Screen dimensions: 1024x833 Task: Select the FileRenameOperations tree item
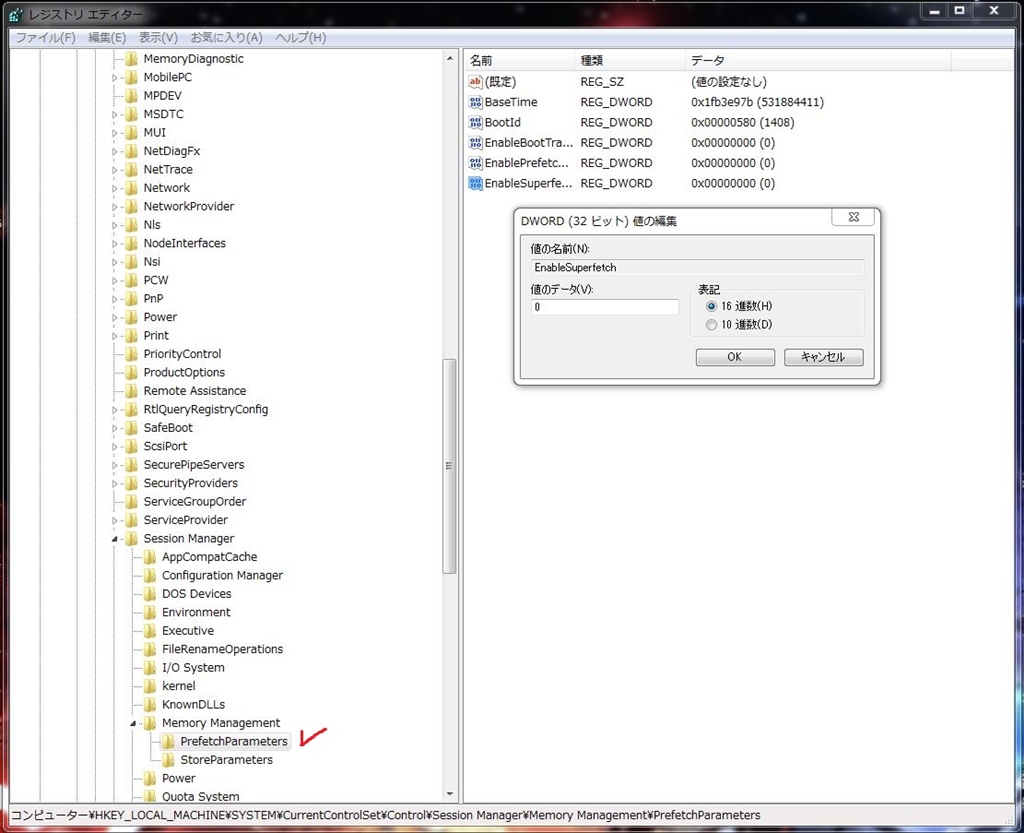click(x=222, y=649)
